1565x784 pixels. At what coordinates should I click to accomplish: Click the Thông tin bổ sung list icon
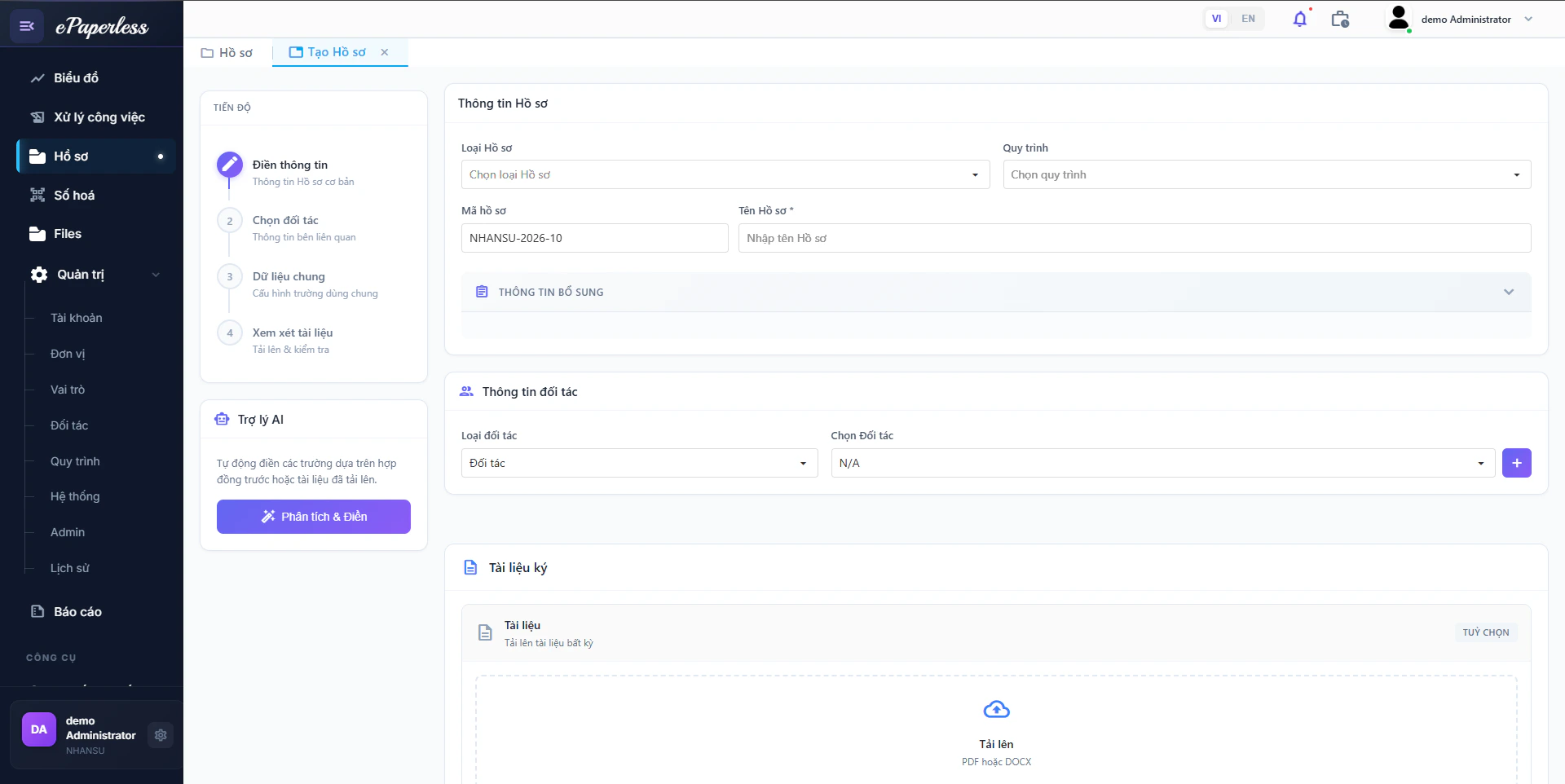tap(482, 292)
